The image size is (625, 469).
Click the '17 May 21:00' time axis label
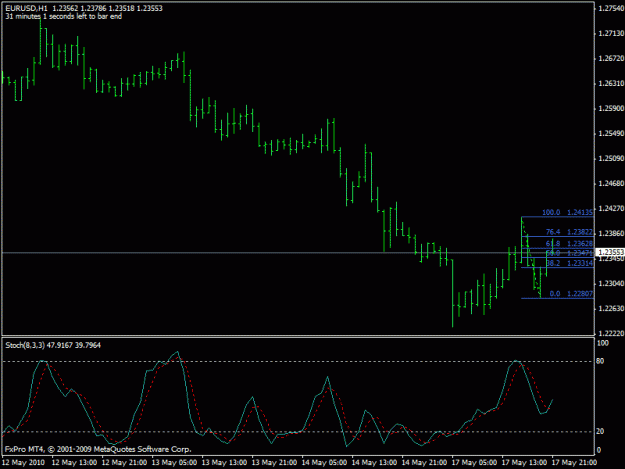pyautogui.click(x=574, y=463)
